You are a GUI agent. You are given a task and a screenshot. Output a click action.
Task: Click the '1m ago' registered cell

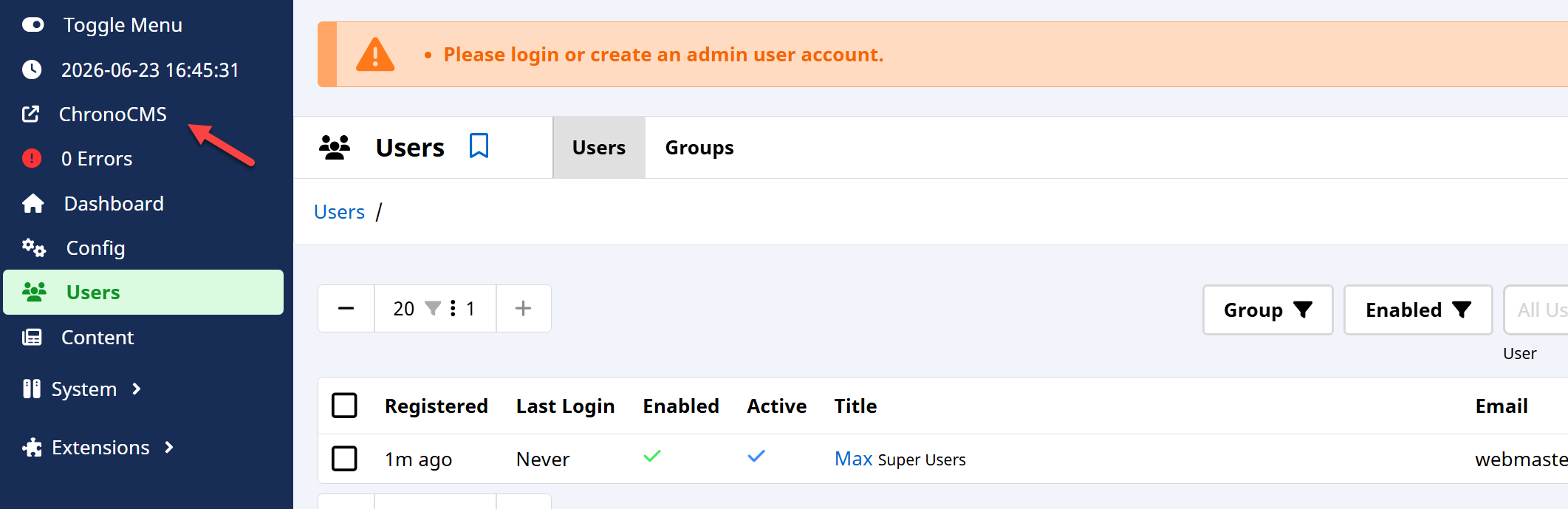coord(418,459)
